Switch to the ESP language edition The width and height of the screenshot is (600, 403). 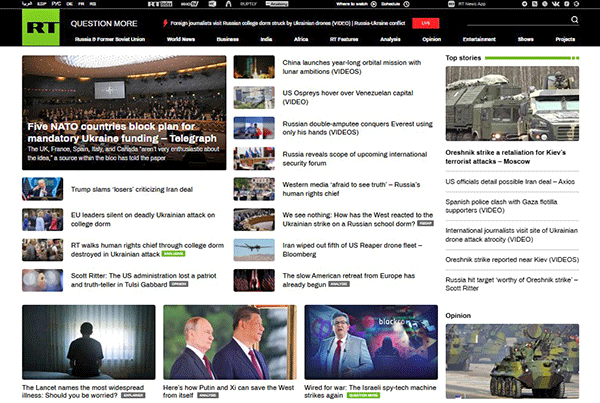click(41, 4)
